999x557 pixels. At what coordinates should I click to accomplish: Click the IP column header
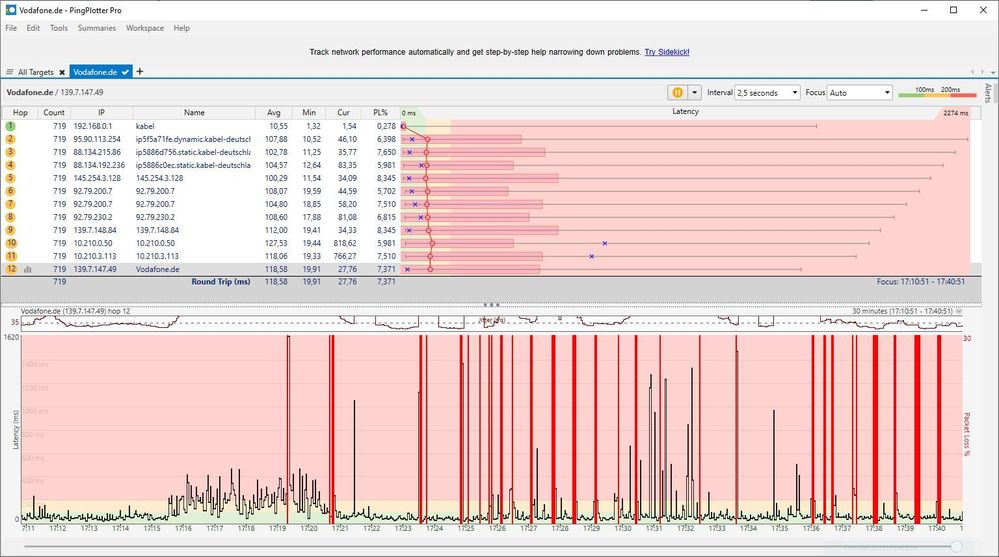101,112
